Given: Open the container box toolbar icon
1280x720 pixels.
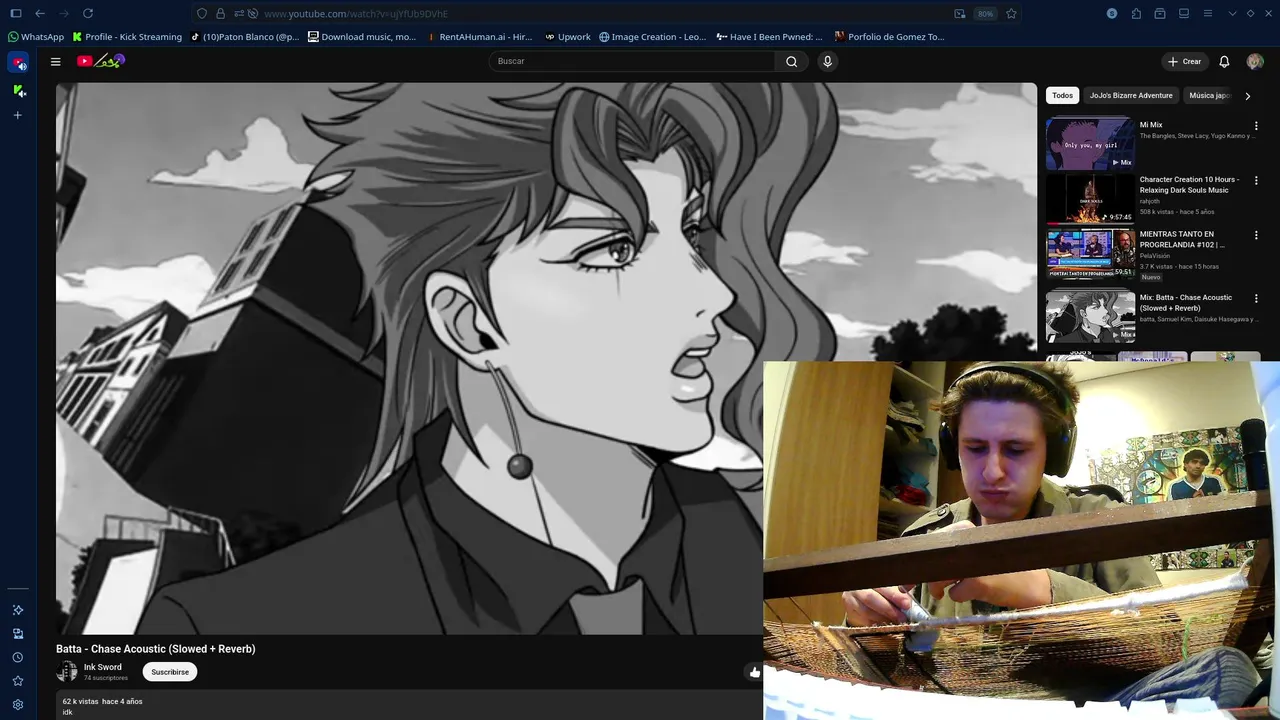Looking at the screenshot, I should tap(1160, 13).
